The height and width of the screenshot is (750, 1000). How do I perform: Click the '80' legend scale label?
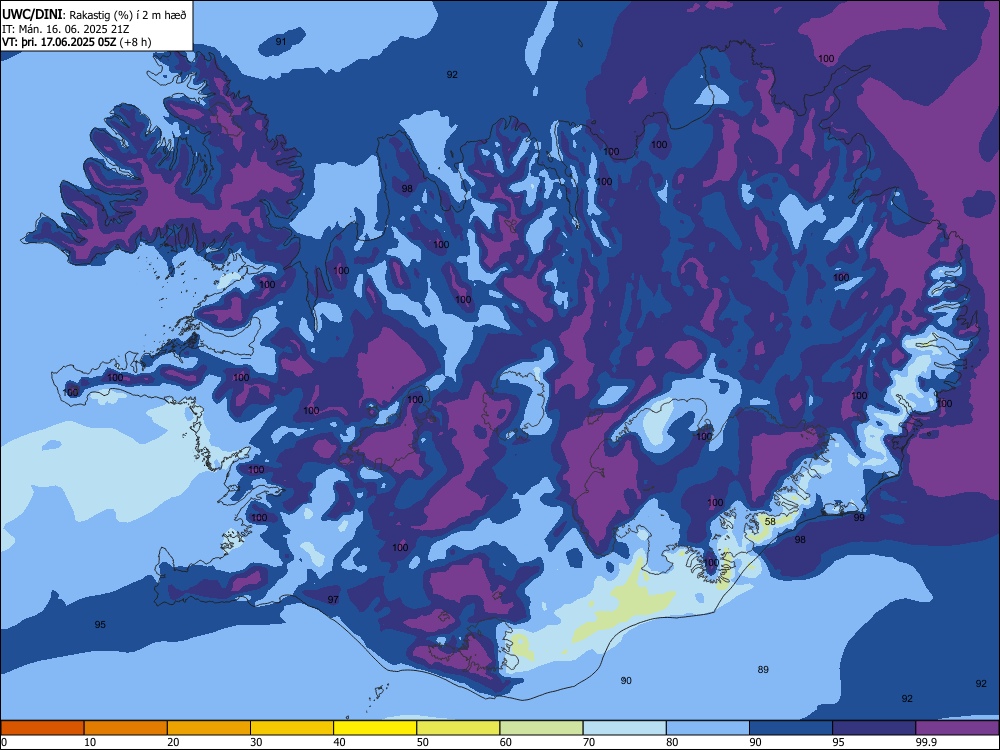tap(672, 742)
